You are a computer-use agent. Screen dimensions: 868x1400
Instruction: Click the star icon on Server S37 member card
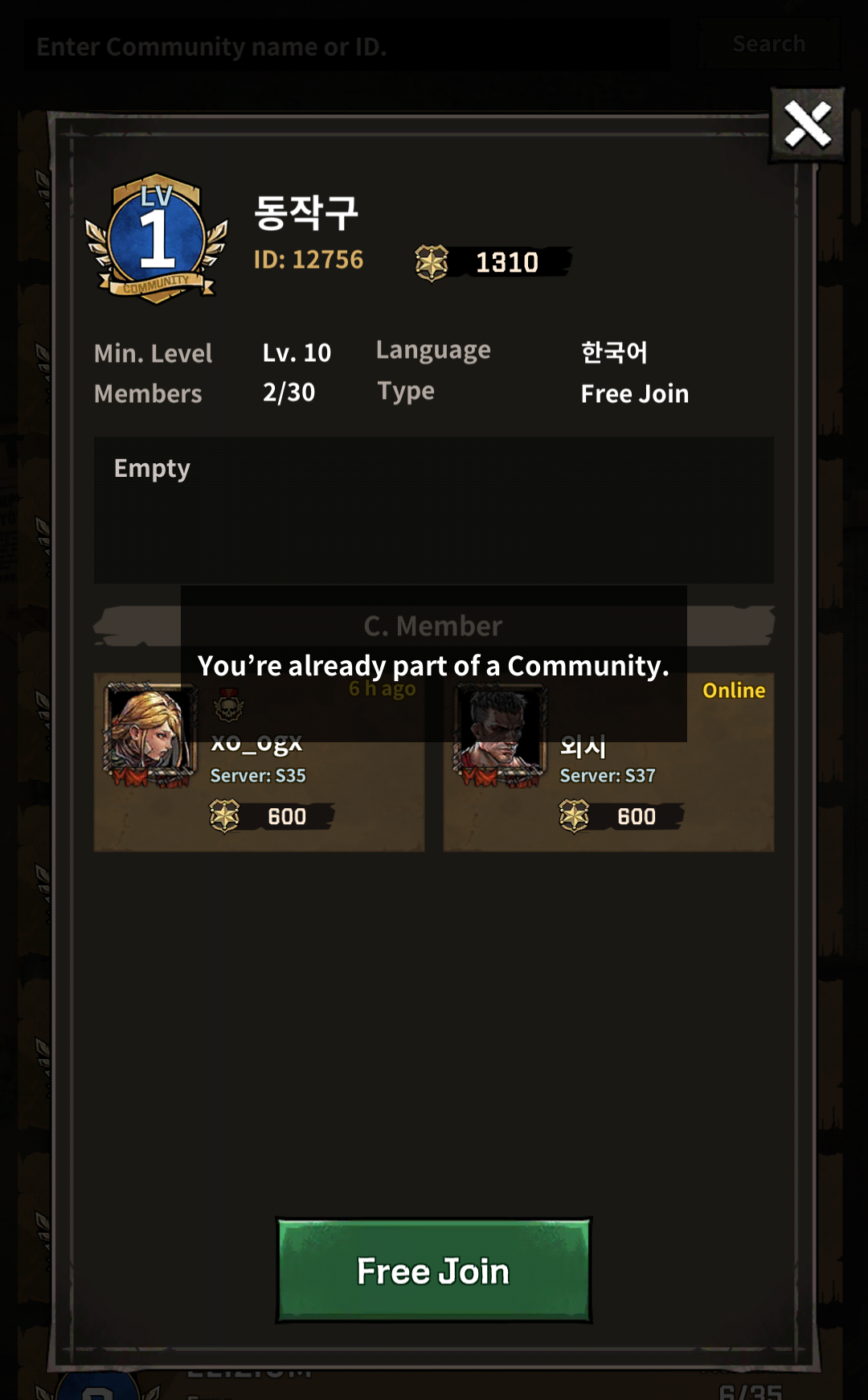pos(574,816)
